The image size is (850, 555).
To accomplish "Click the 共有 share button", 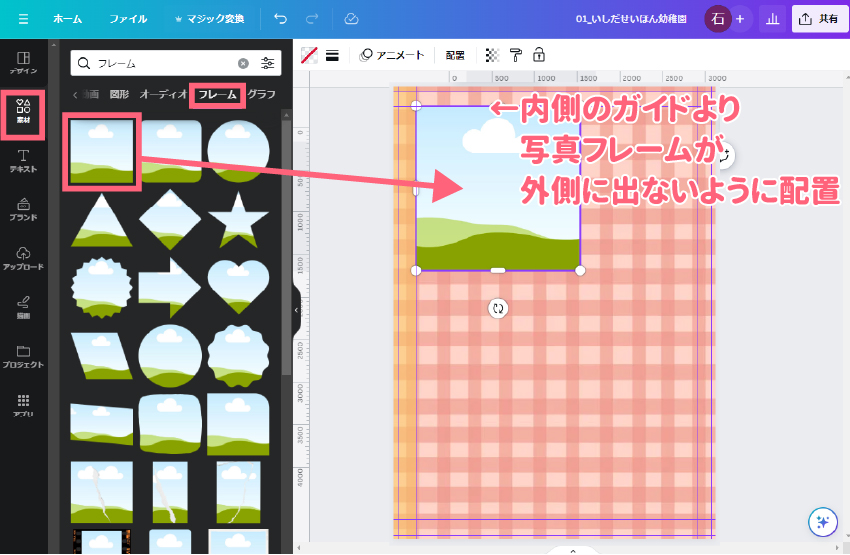I will (x=820, y=19).
